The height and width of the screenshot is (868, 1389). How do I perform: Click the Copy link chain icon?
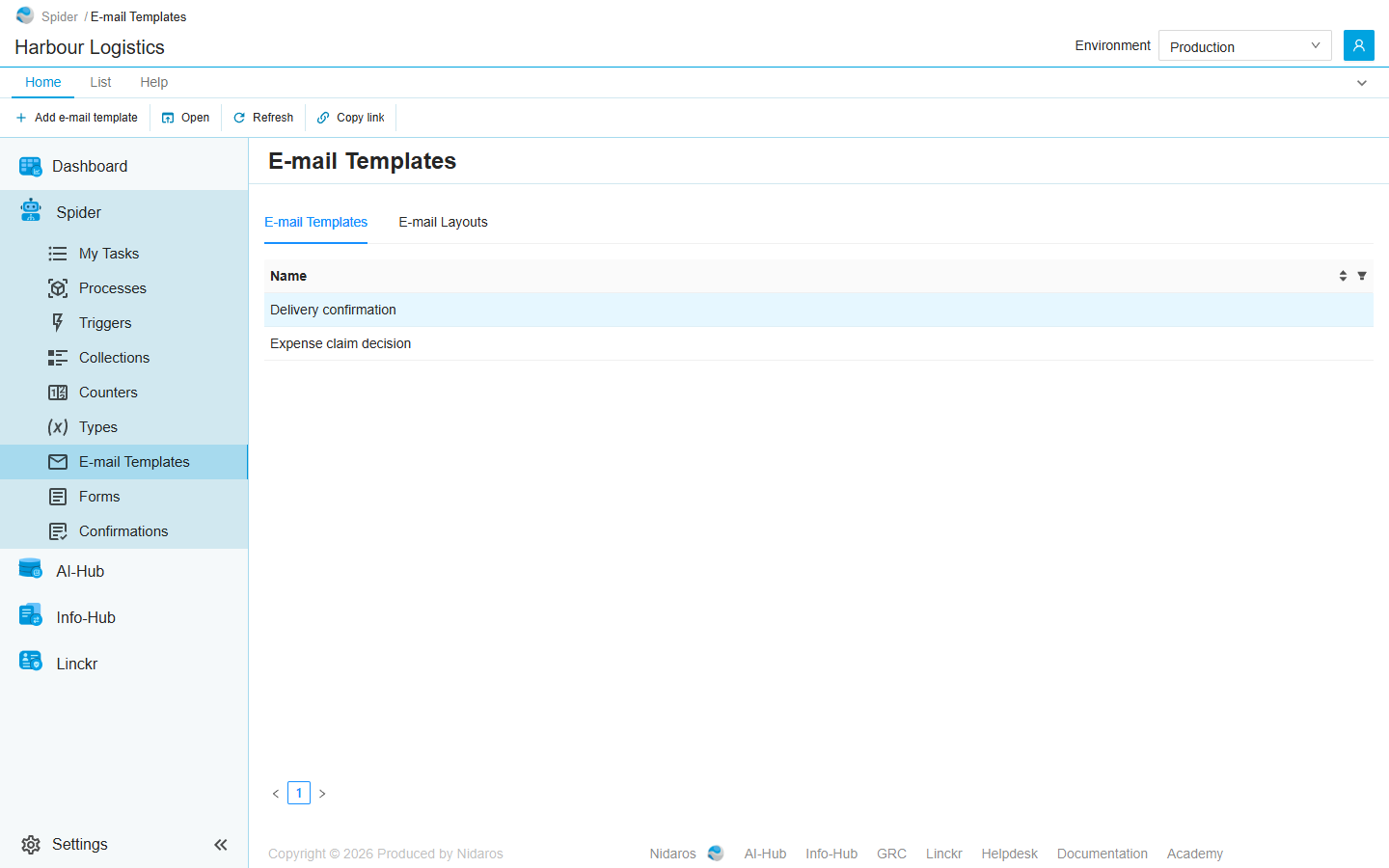[x=323, y=118]
